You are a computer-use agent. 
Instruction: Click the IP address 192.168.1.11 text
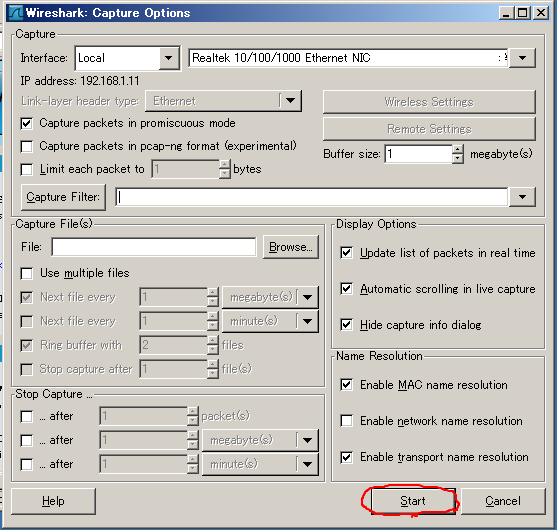click(80, 81)
